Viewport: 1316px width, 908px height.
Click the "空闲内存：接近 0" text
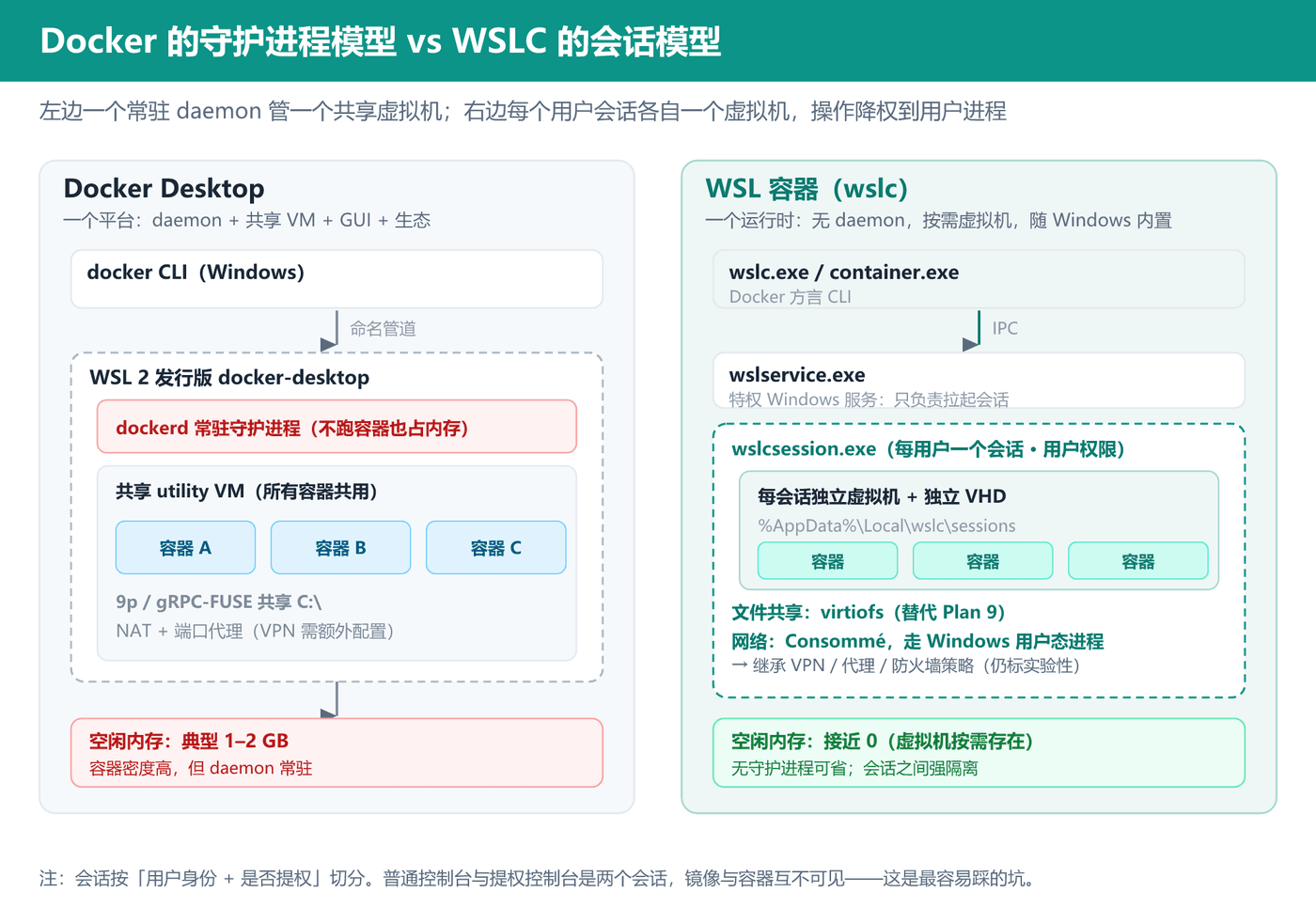(882, 741)
